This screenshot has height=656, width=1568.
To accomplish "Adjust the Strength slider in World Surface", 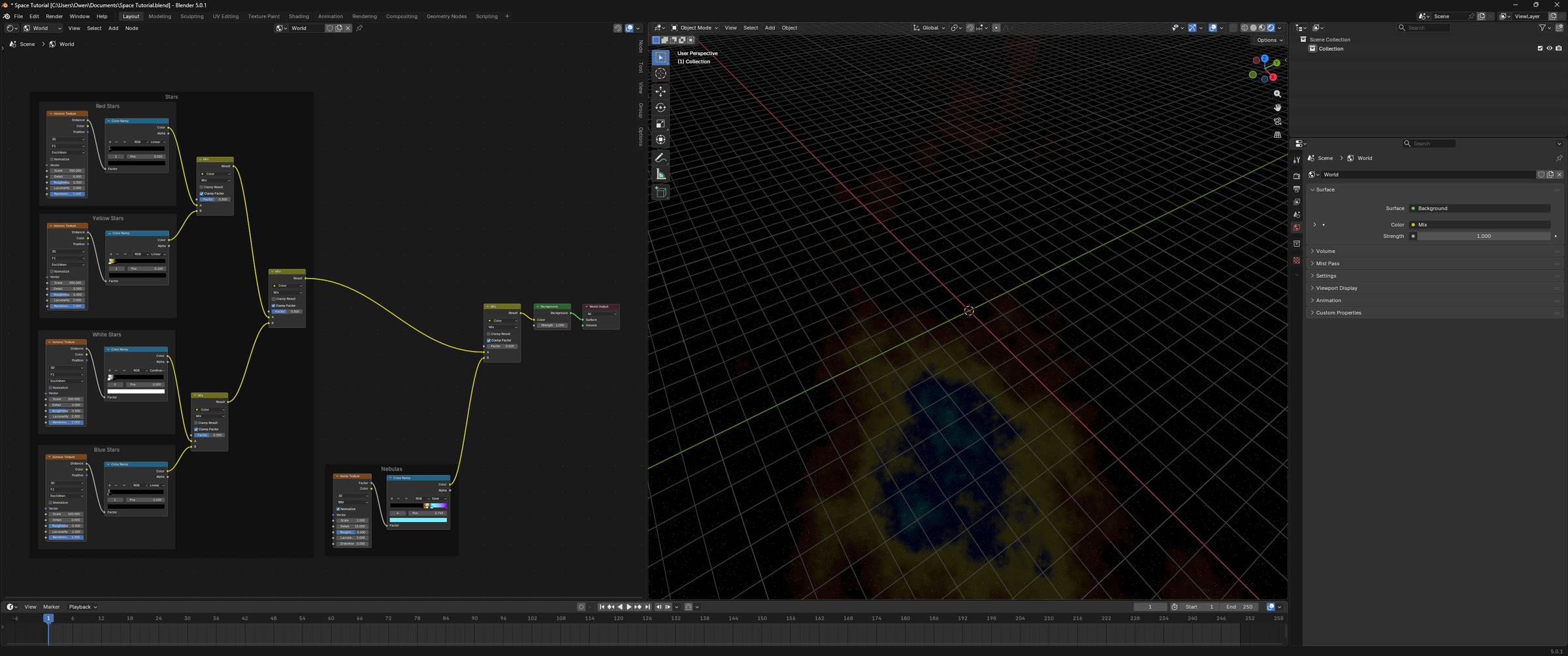I will click(x=1483, y=237).
